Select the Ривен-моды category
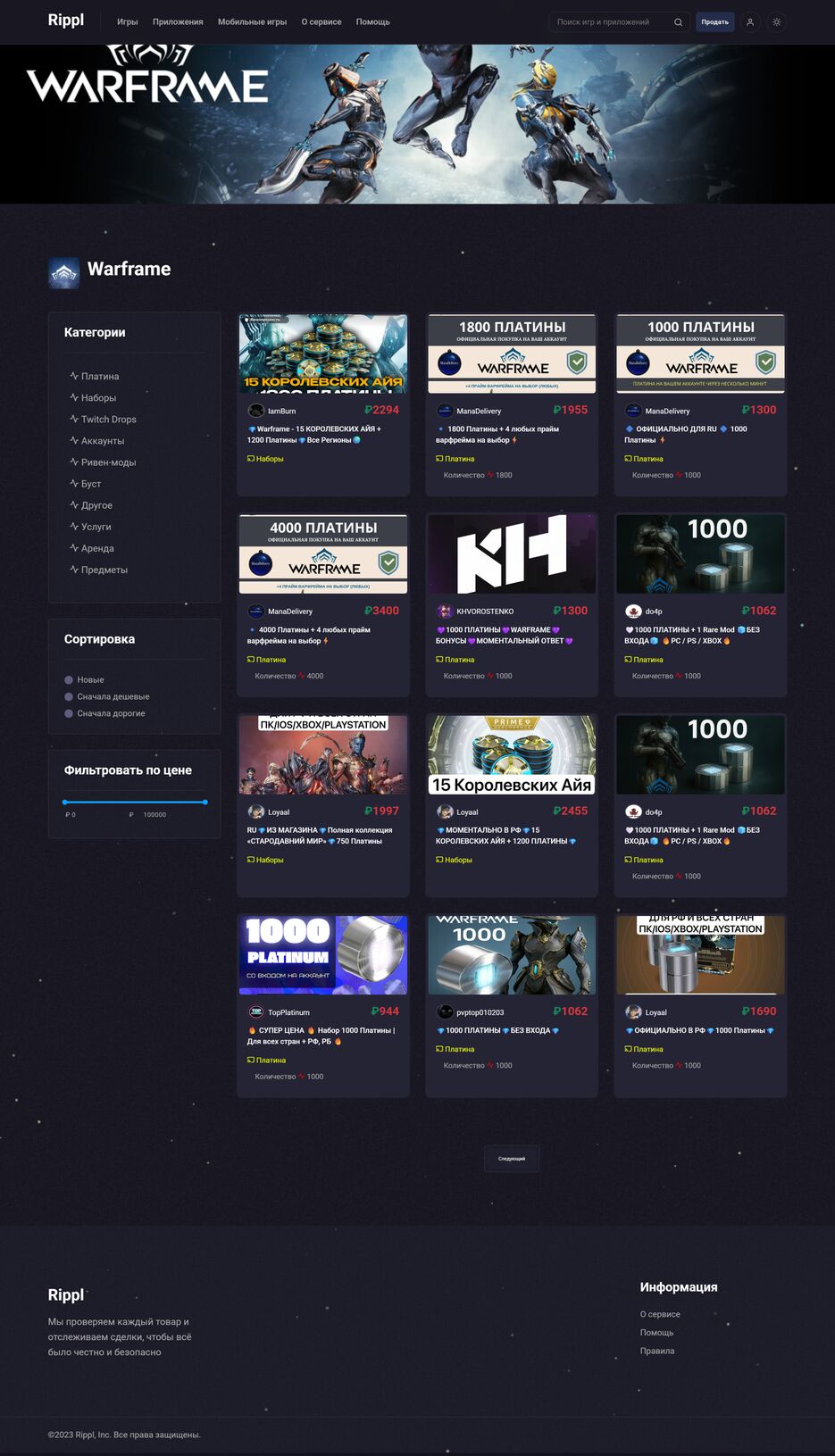Viewport: 835px width, 1456px height. pos(103,462)
